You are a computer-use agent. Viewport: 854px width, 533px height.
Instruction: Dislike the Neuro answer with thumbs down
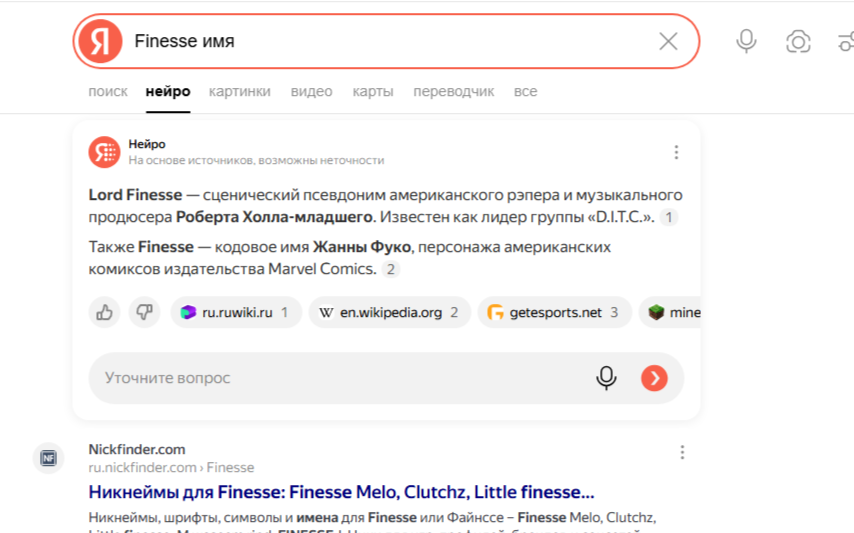[144, 312]
